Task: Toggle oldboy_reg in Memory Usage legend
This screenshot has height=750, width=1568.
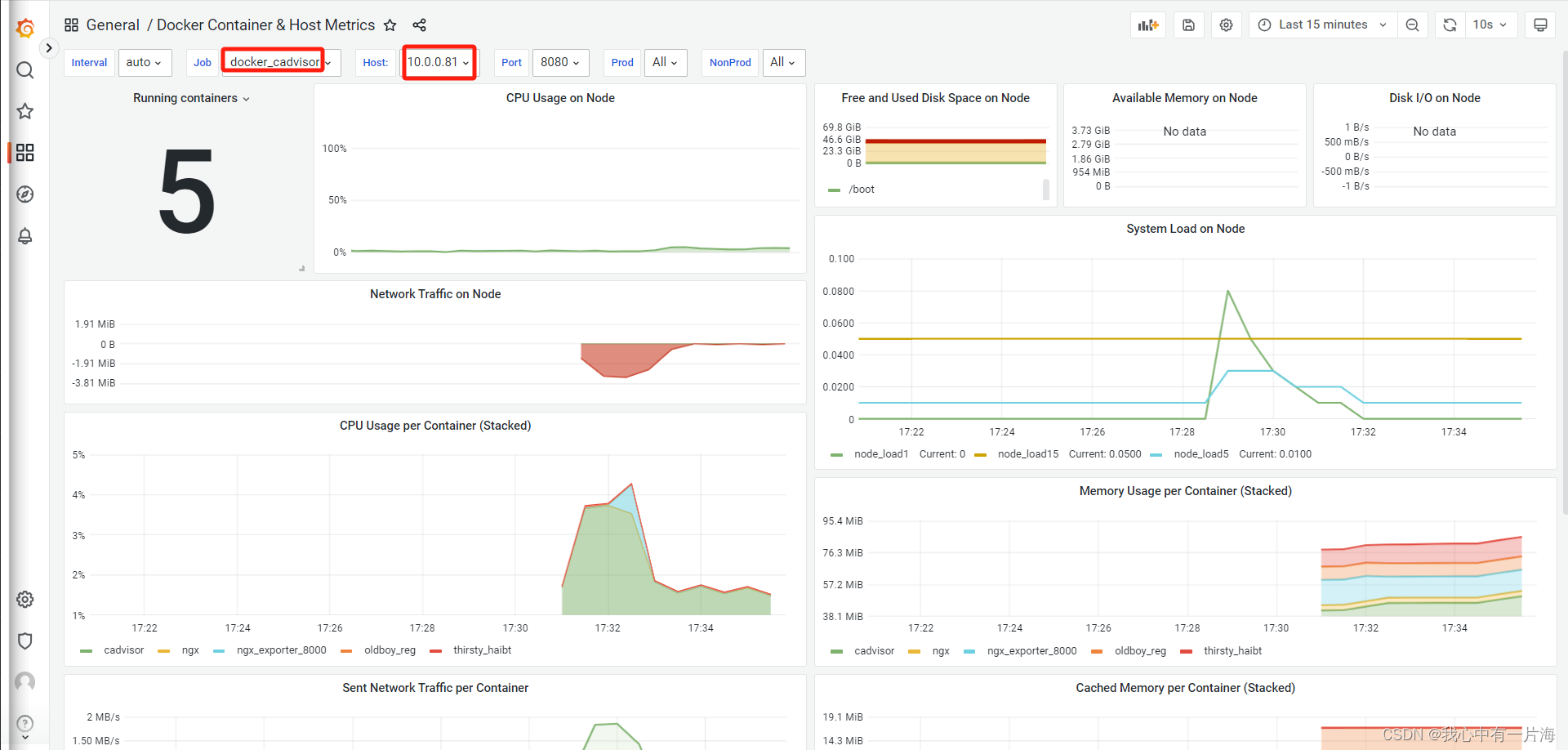Action: (1140, 651)
